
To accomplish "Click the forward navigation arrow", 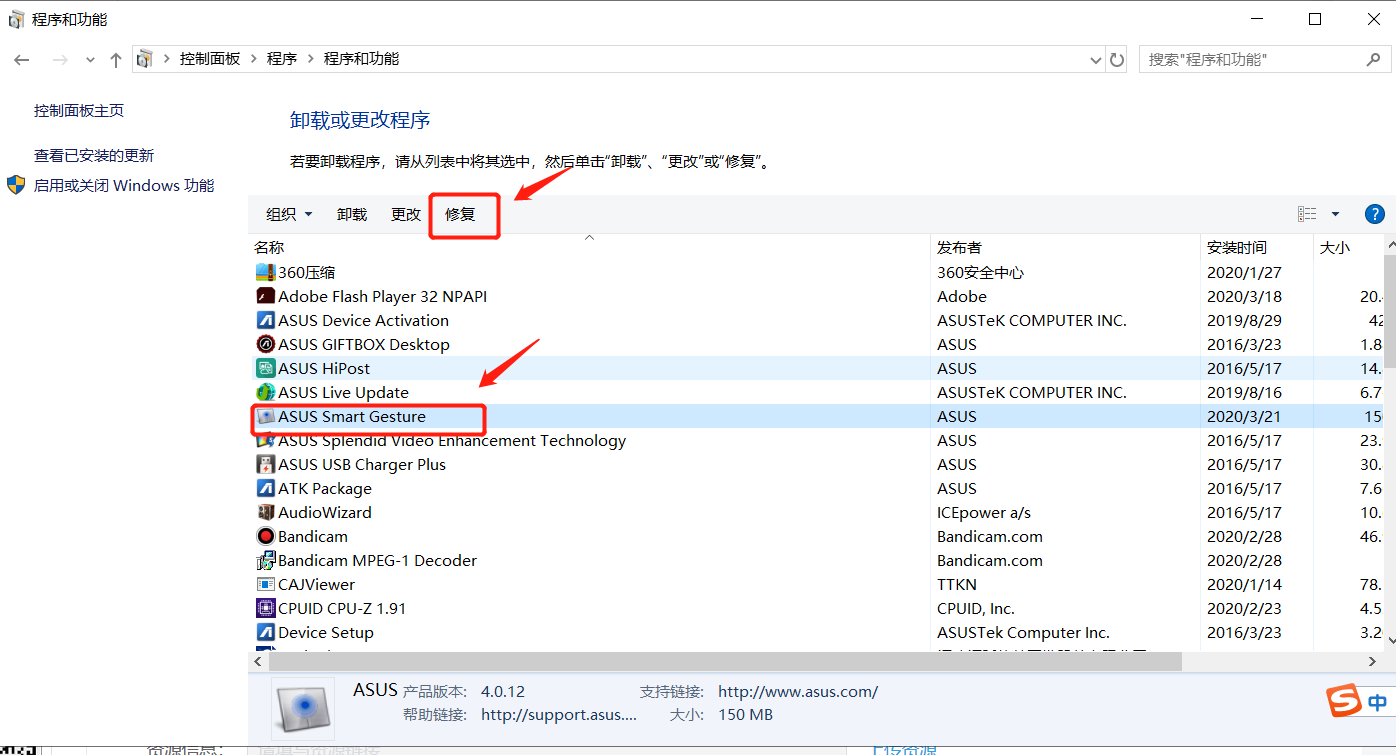I will [60, 60].
